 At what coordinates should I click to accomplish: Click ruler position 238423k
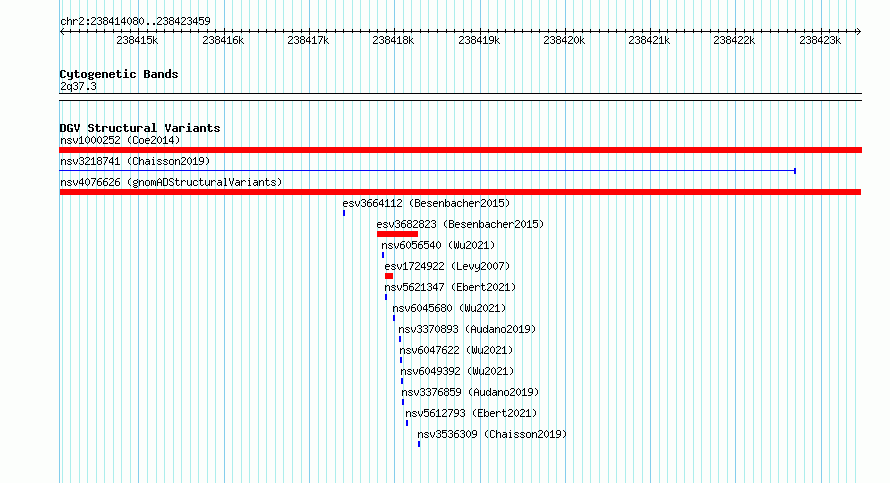tap(820, 40)
